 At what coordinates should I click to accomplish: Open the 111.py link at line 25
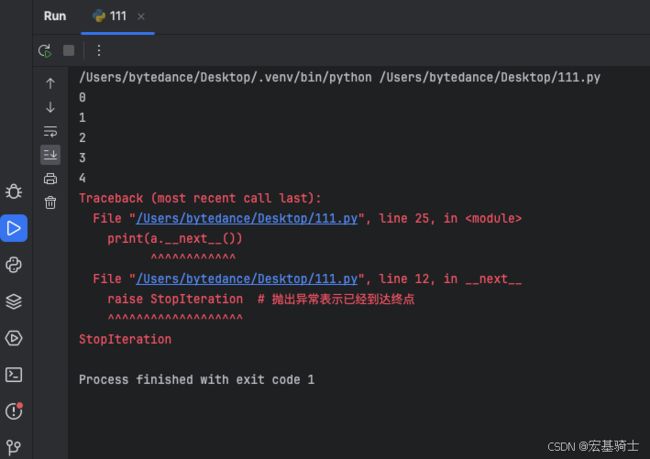[x=247, y=219]
